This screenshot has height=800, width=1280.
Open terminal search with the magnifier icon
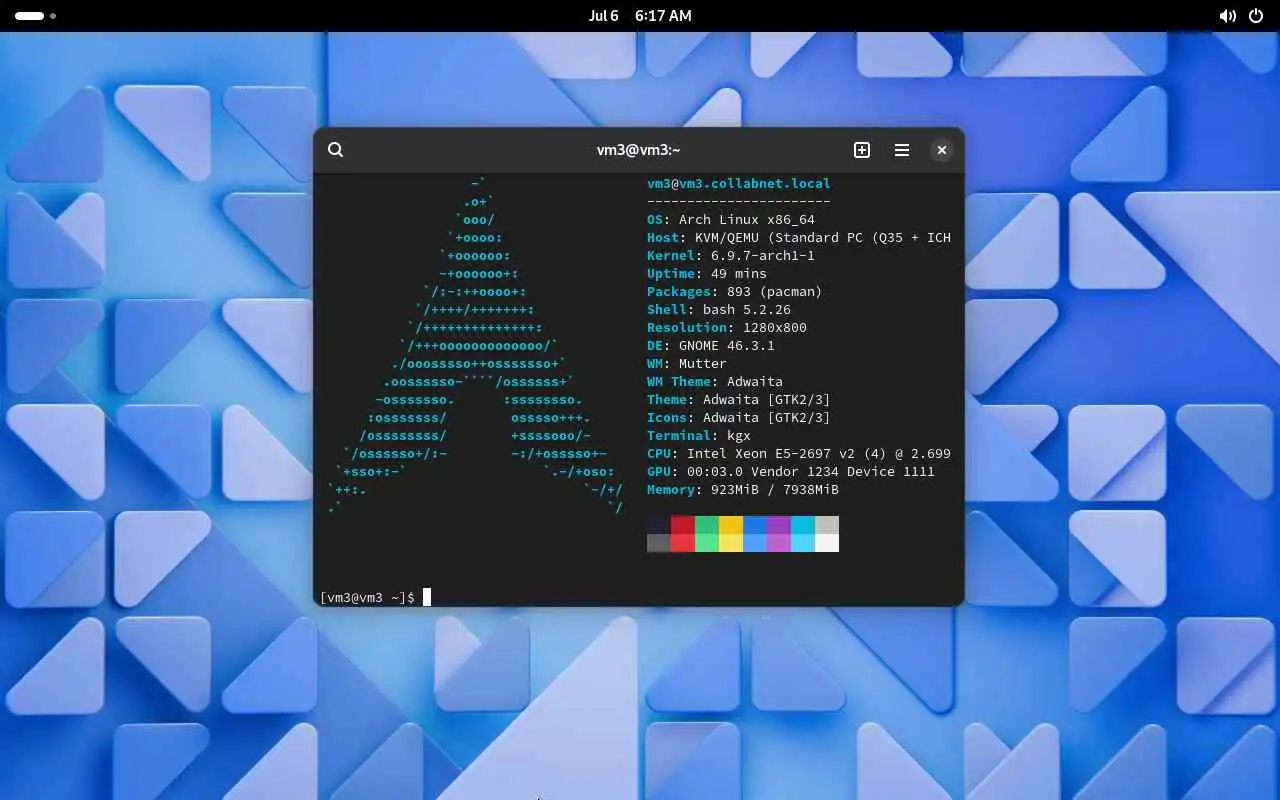pos(336,150)
